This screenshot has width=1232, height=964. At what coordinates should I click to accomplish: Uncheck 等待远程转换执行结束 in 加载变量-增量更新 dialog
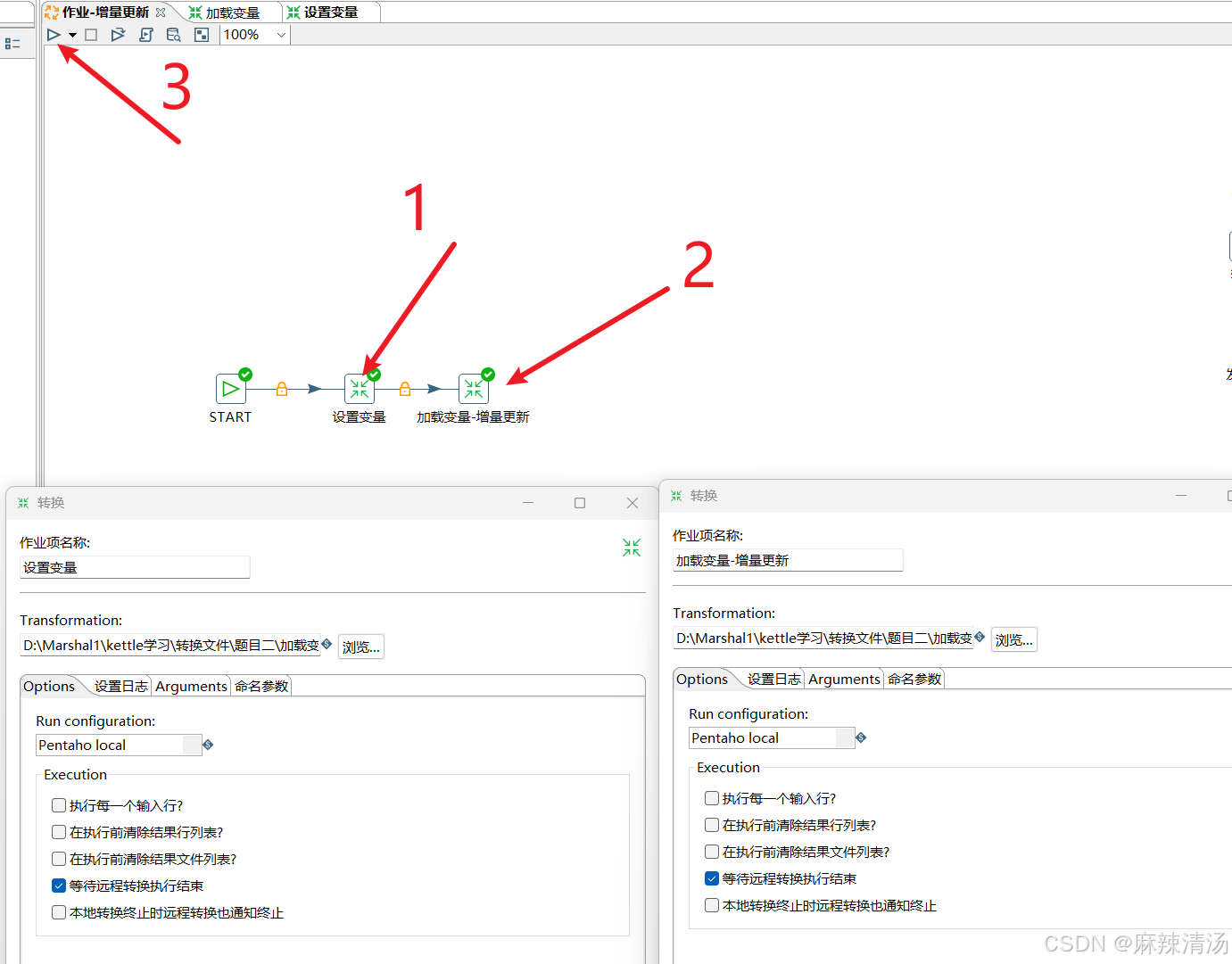712,878
